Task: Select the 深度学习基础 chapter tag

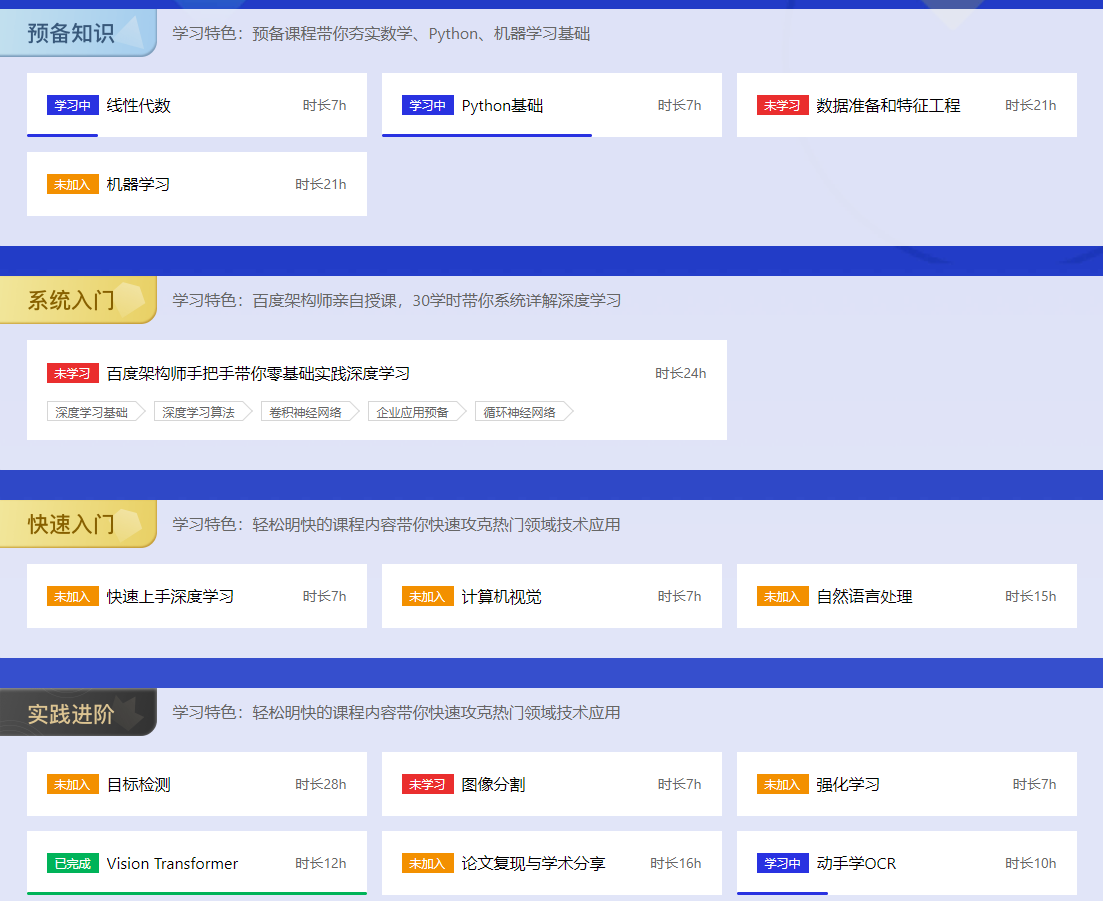Action: click(96, 412)
